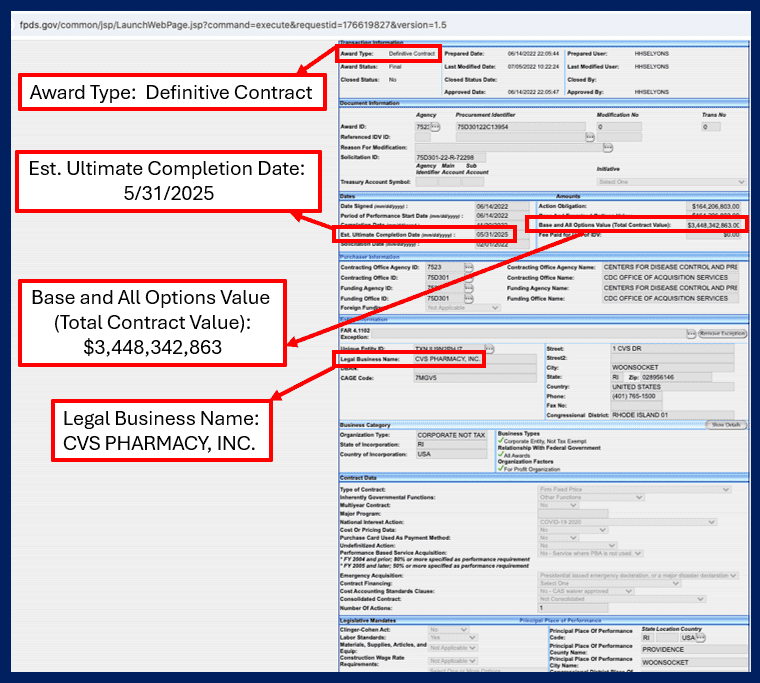Click the Fee Paid for IDV field

[713, 235]
